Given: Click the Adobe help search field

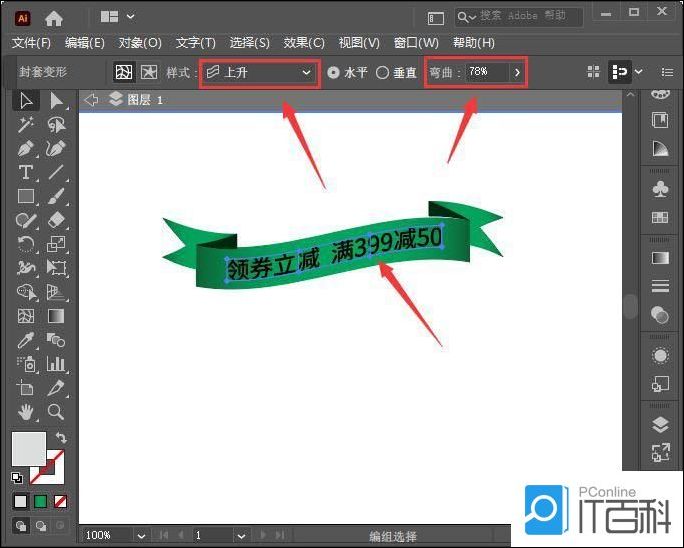Looking at the screenshot, I should click(x=519, y=17).
